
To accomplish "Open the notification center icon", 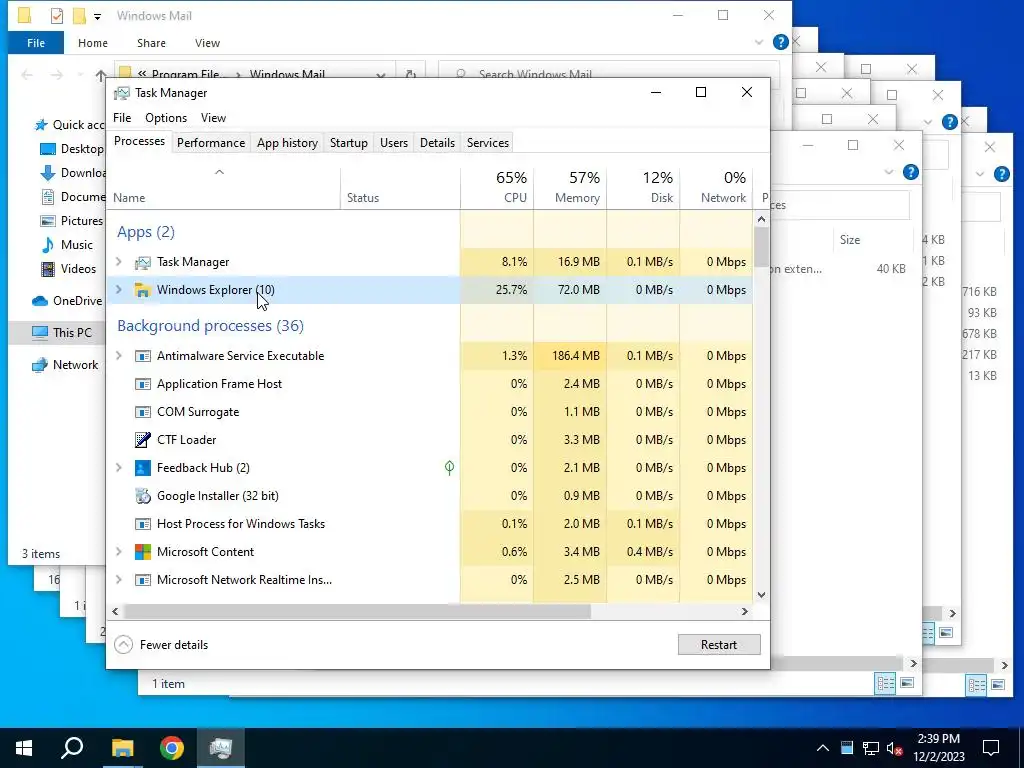I will click(991, 748).
